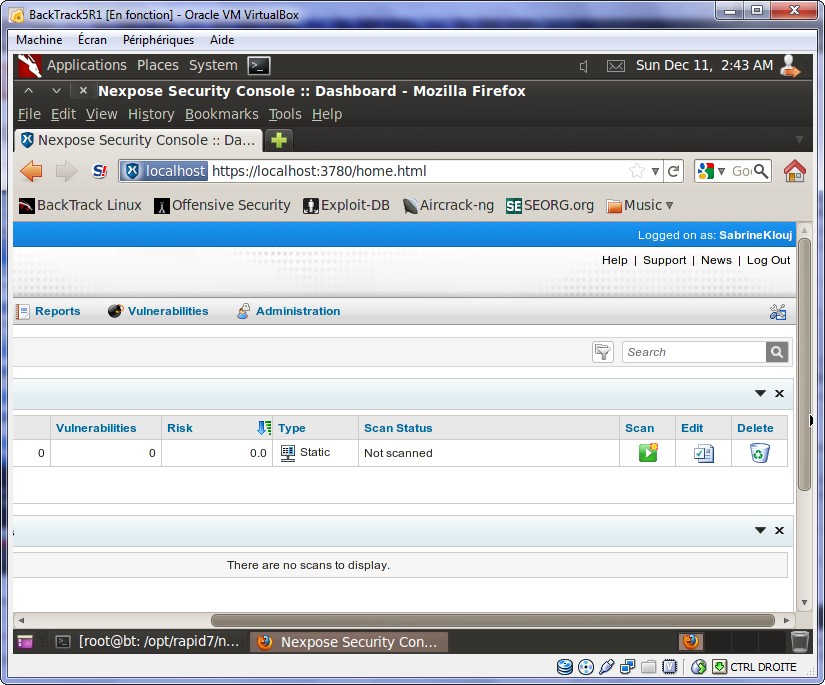Edit the Static site using edit icon
825x685 pixels.
pos(703,453)
